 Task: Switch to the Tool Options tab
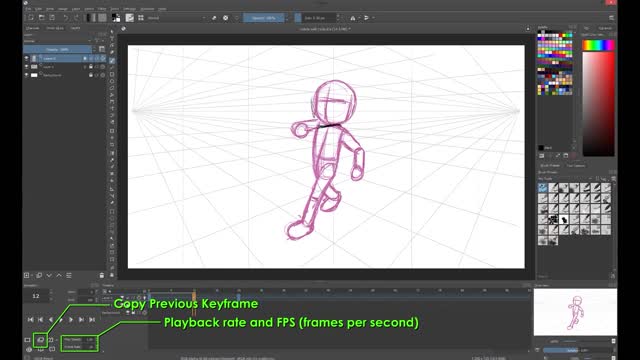(x=576, y=166)
